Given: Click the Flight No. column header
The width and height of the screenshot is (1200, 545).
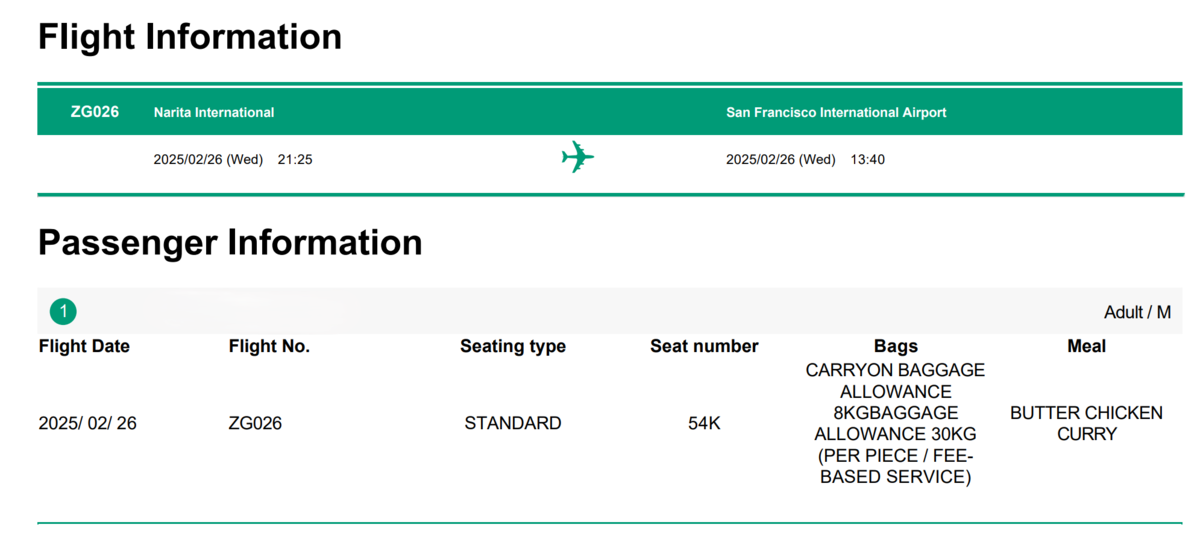Looking at the screenshot, I should 269,346.
